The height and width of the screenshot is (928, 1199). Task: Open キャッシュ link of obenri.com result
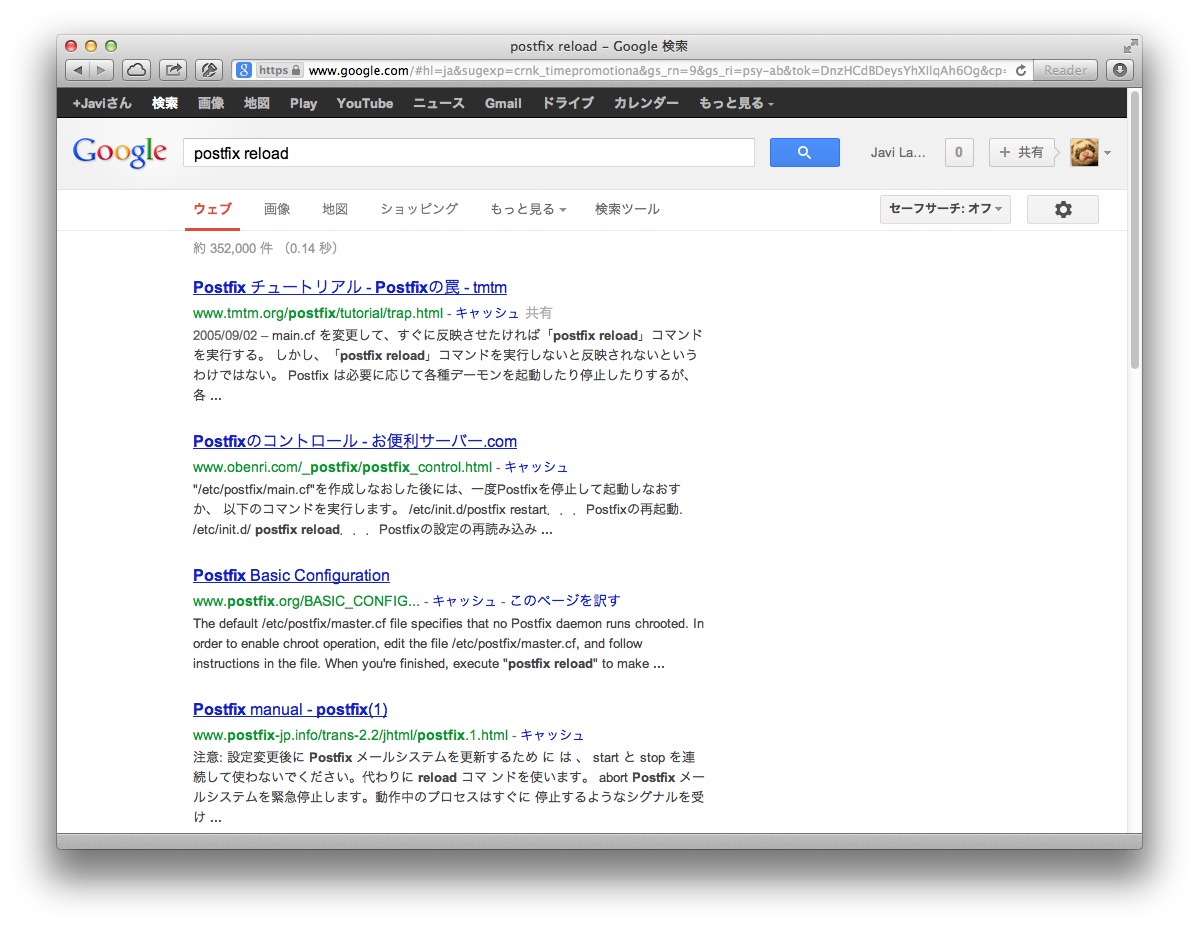pyautogui.click(x=536, y=467)
